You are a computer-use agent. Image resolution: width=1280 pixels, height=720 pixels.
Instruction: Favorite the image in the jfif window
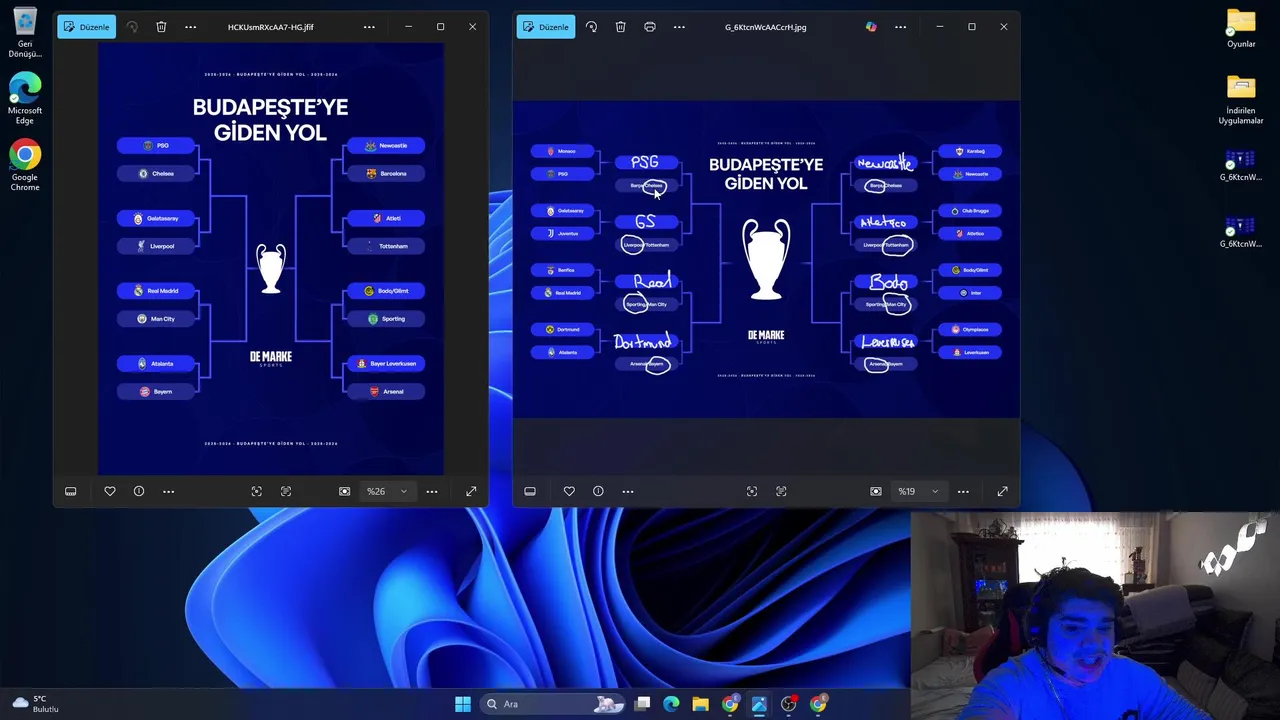coord(110,491)
